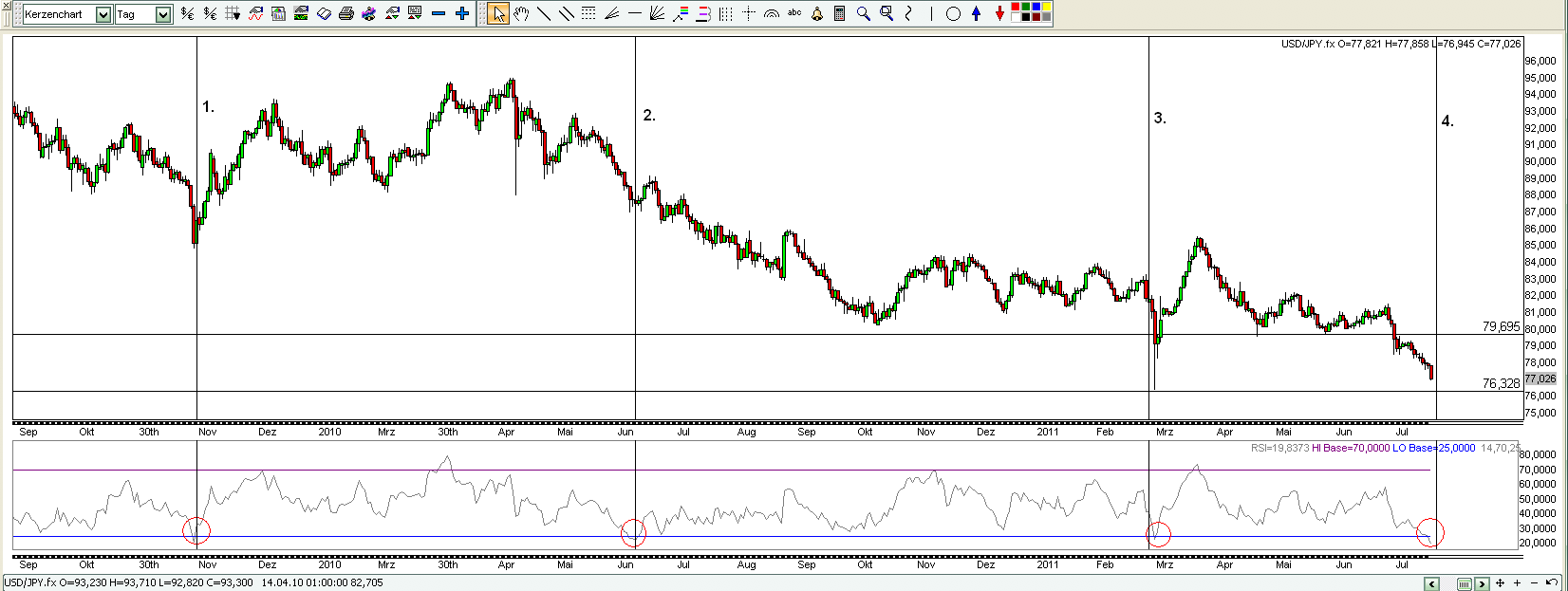
Task: Click the open book icon
Action: 324,14
